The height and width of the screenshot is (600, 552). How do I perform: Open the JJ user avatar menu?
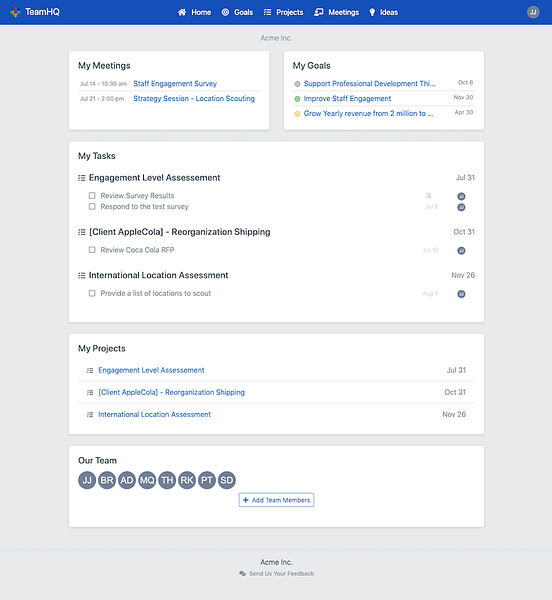pyautogui.click(x=533, y=12)
